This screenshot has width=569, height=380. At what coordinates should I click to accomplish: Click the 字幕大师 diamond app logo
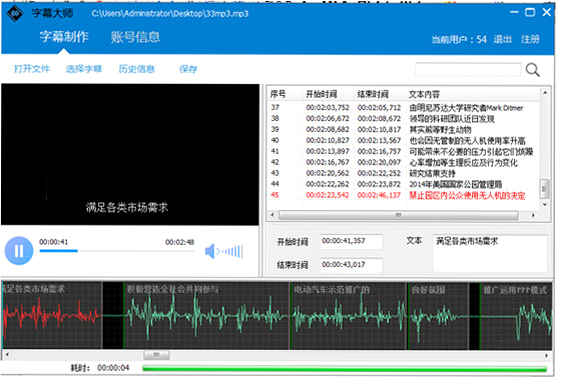(x=15, y=14)
